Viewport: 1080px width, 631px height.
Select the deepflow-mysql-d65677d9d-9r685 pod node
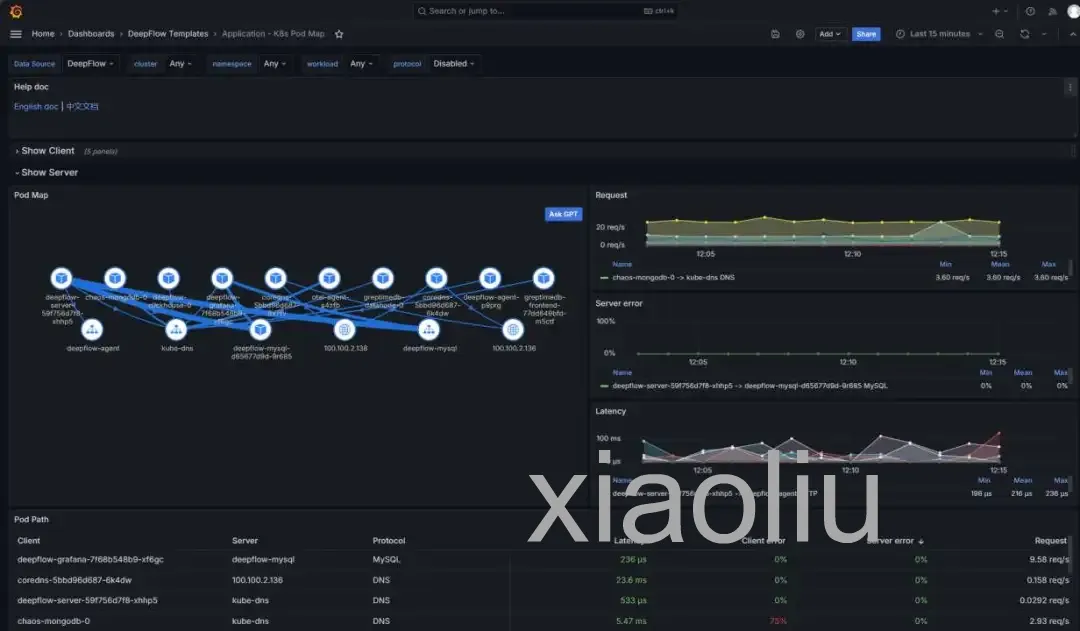pyautogui.click(x=260, y=330)
